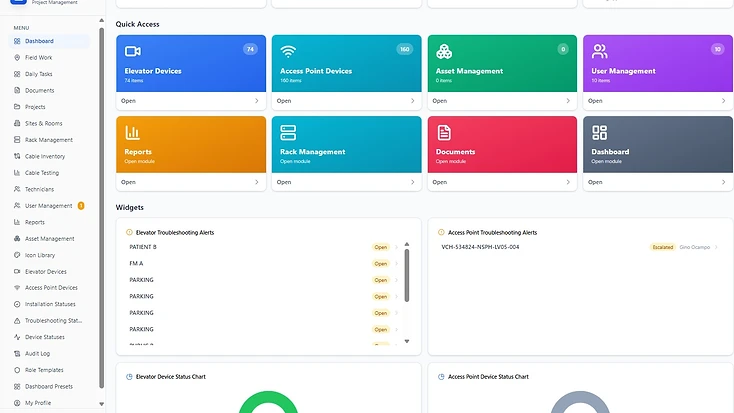Click the 74 count badge on Elevator Devices

click(x=250, y=49)
